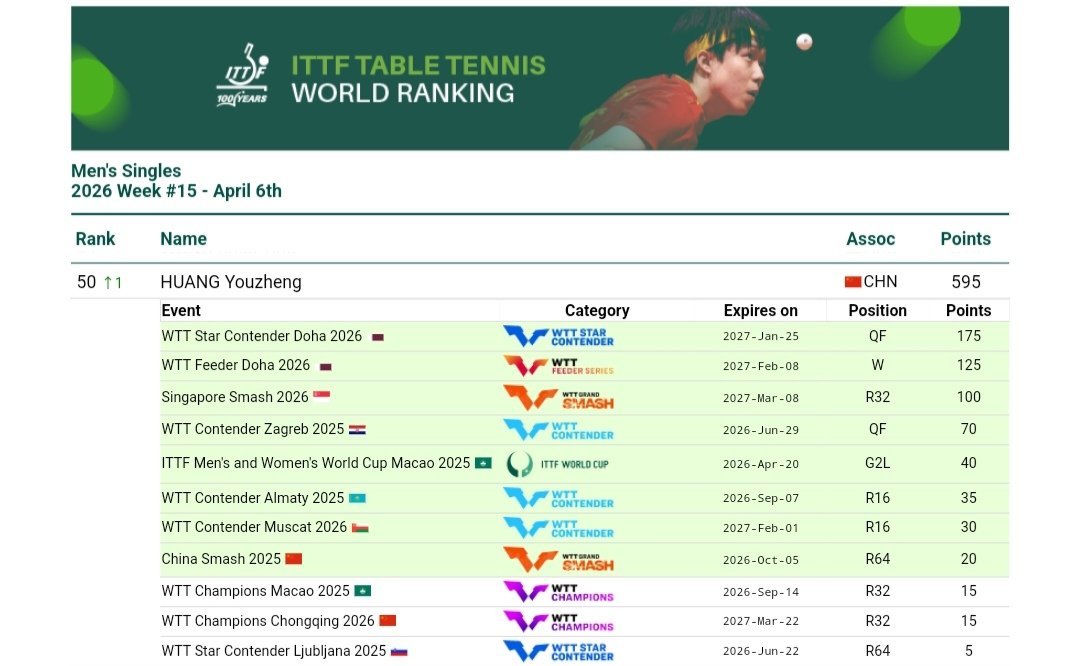The height and width of the screenshot is (666, 1080).
Task: Click the ITTF World Cup category logo
Action: (x=558, y=464)
